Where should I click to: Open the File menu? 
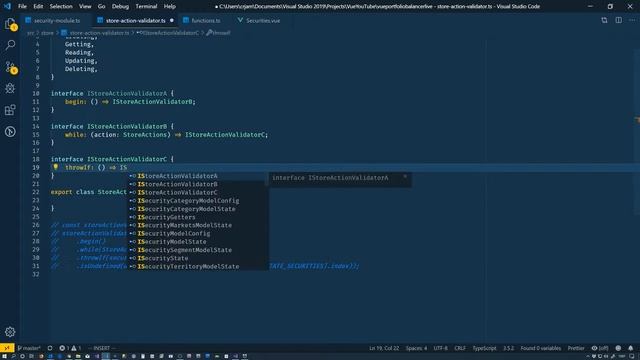pos(22,6)
